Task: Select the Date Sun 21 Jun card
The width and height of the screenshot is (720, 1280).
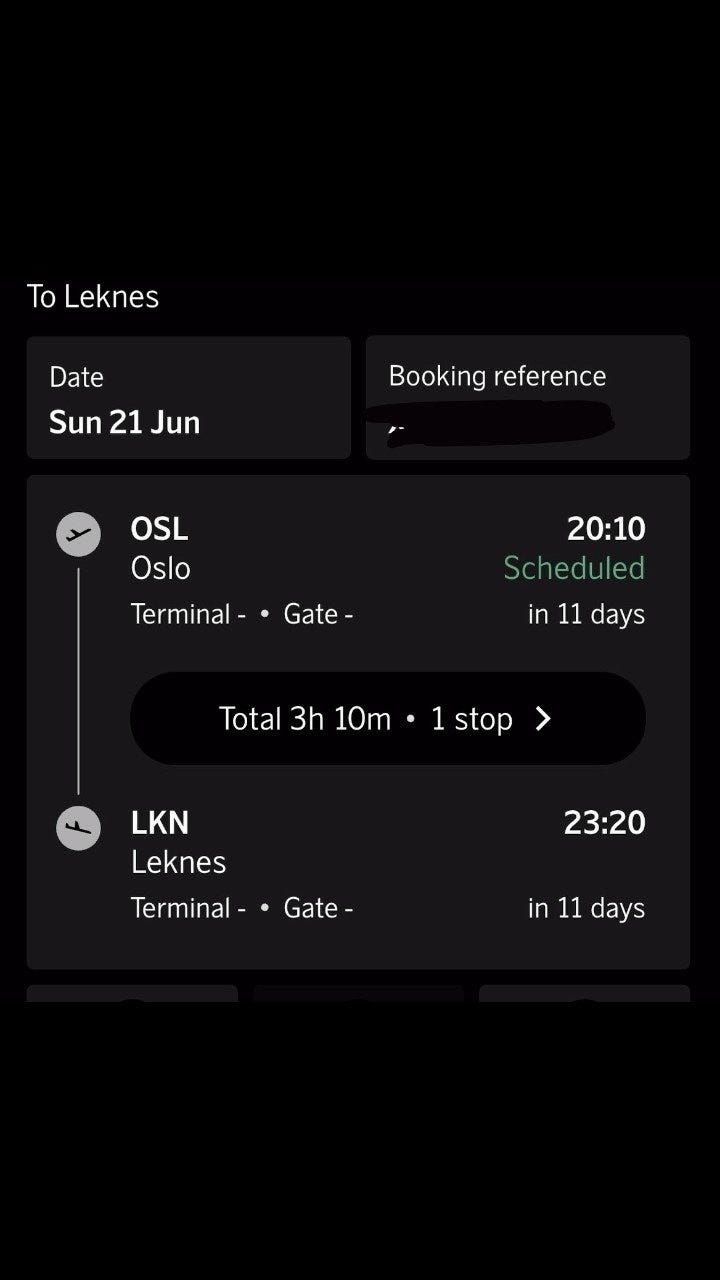Action: 189,398
